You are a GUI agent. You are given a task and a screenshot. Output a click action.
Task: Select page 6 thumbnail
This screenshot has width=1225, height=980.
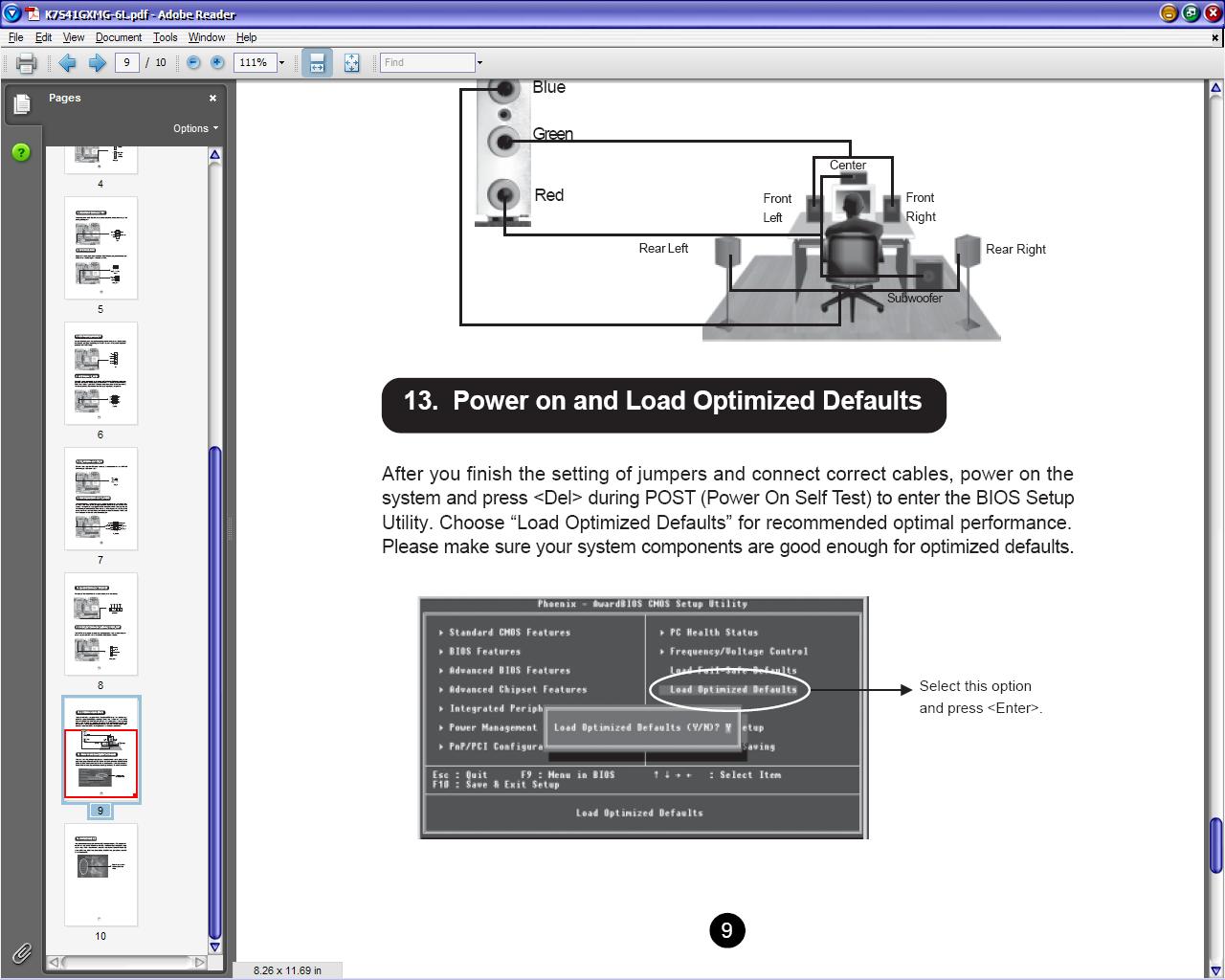100,373
